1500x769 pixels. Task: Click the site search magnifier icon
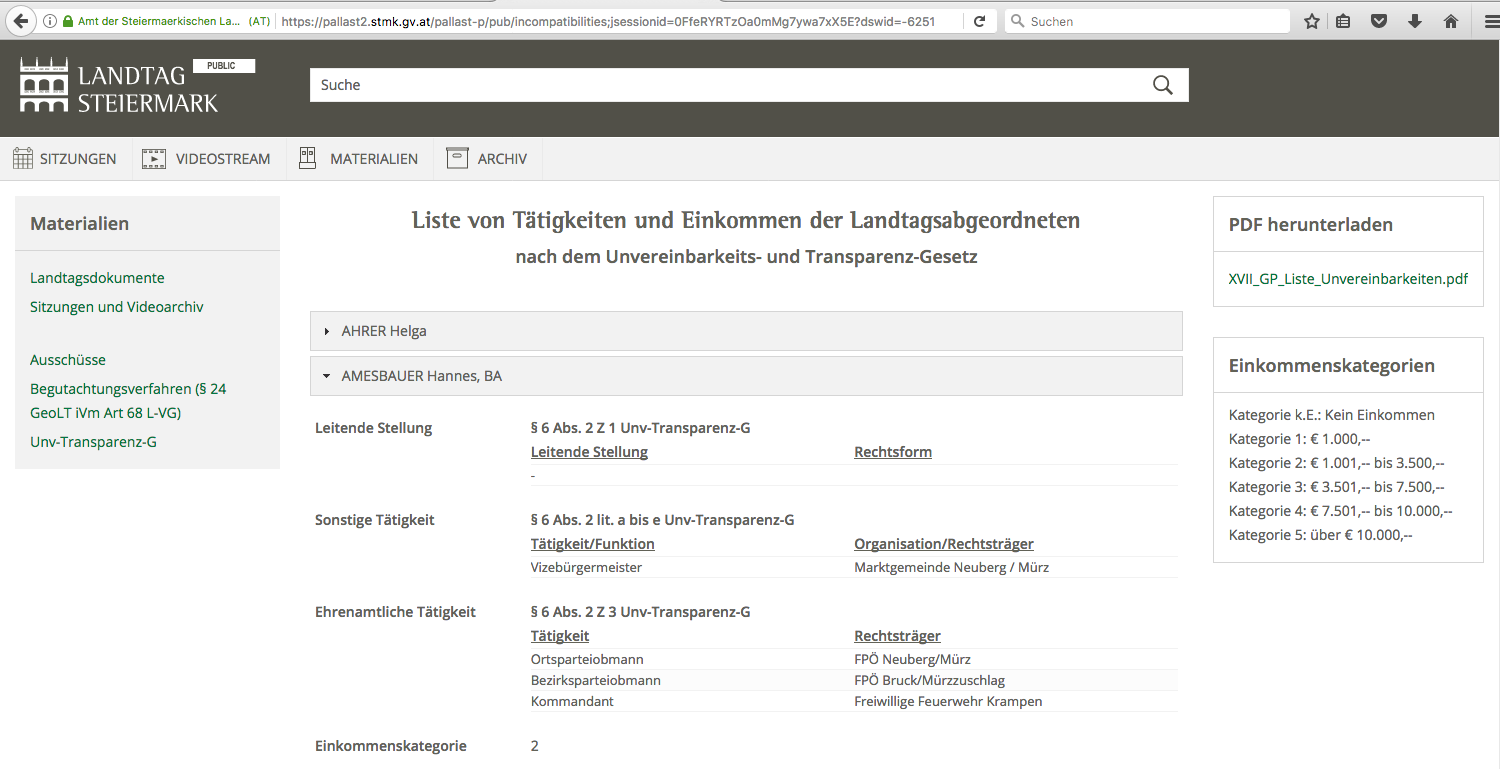1162,85
